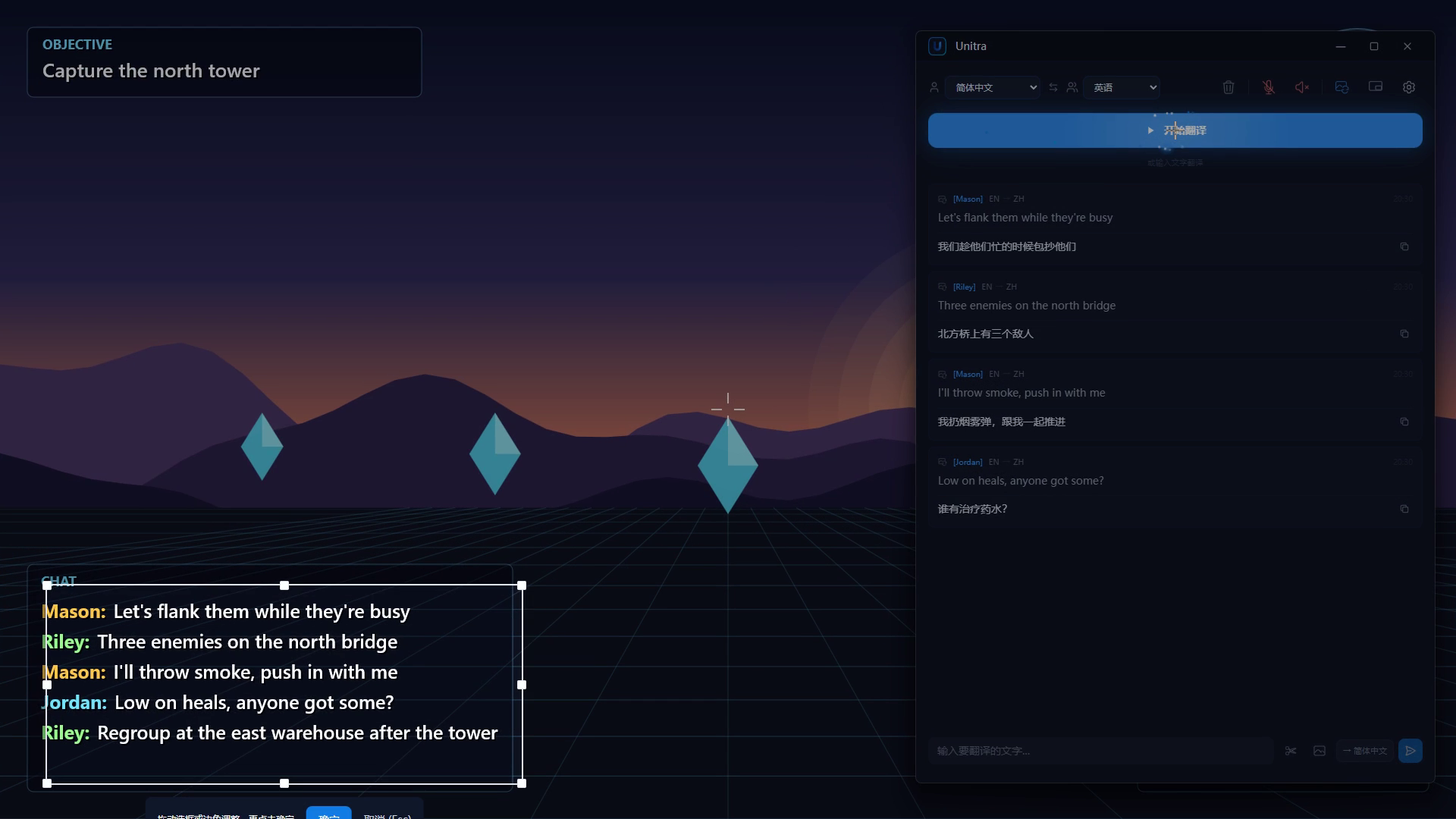This screenshot has width=1456, height=819.
Task: Maximize the Unitra window
Action: point(1374,46)
